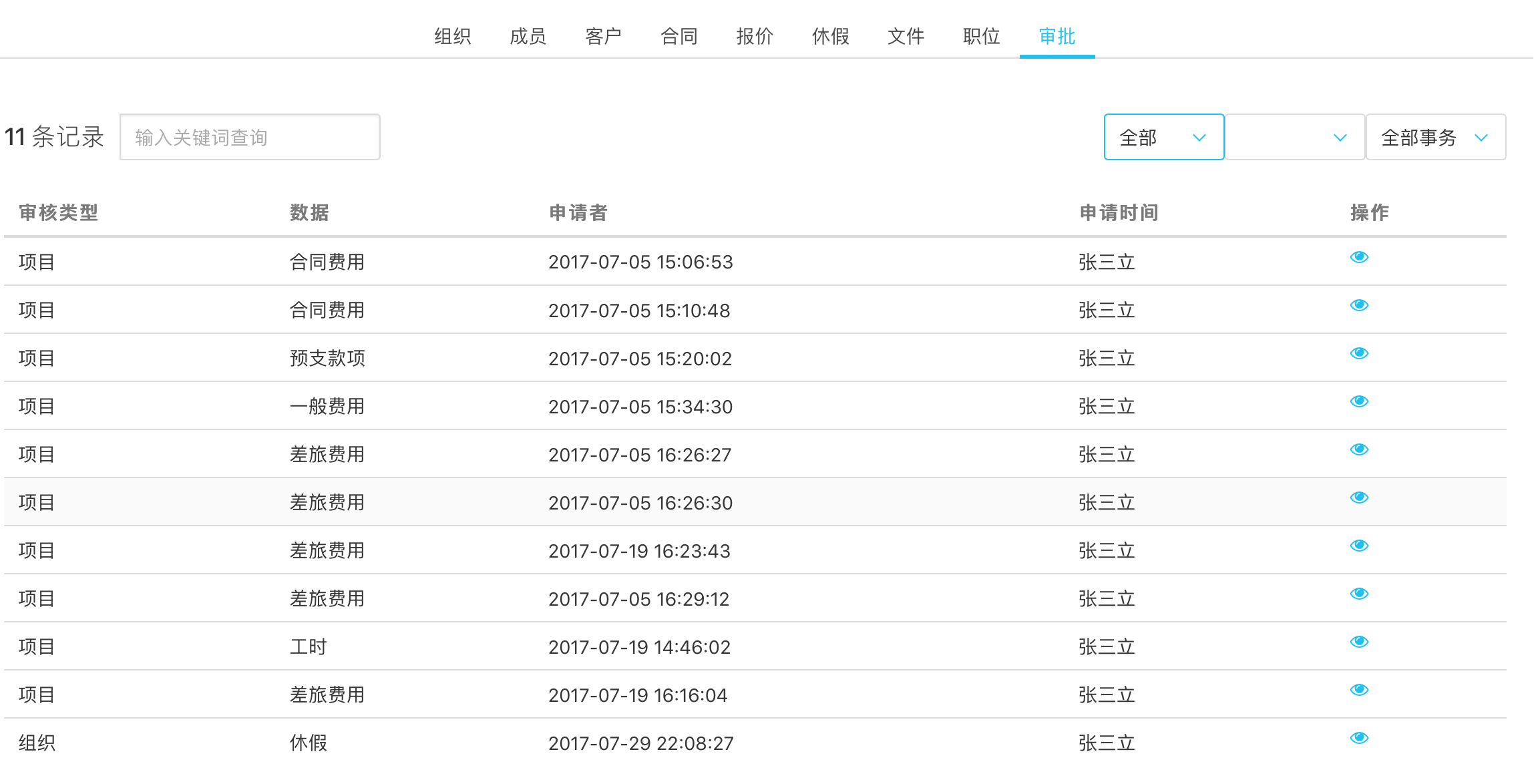Click 张三立 in the 休假 row

point(1107,743)
